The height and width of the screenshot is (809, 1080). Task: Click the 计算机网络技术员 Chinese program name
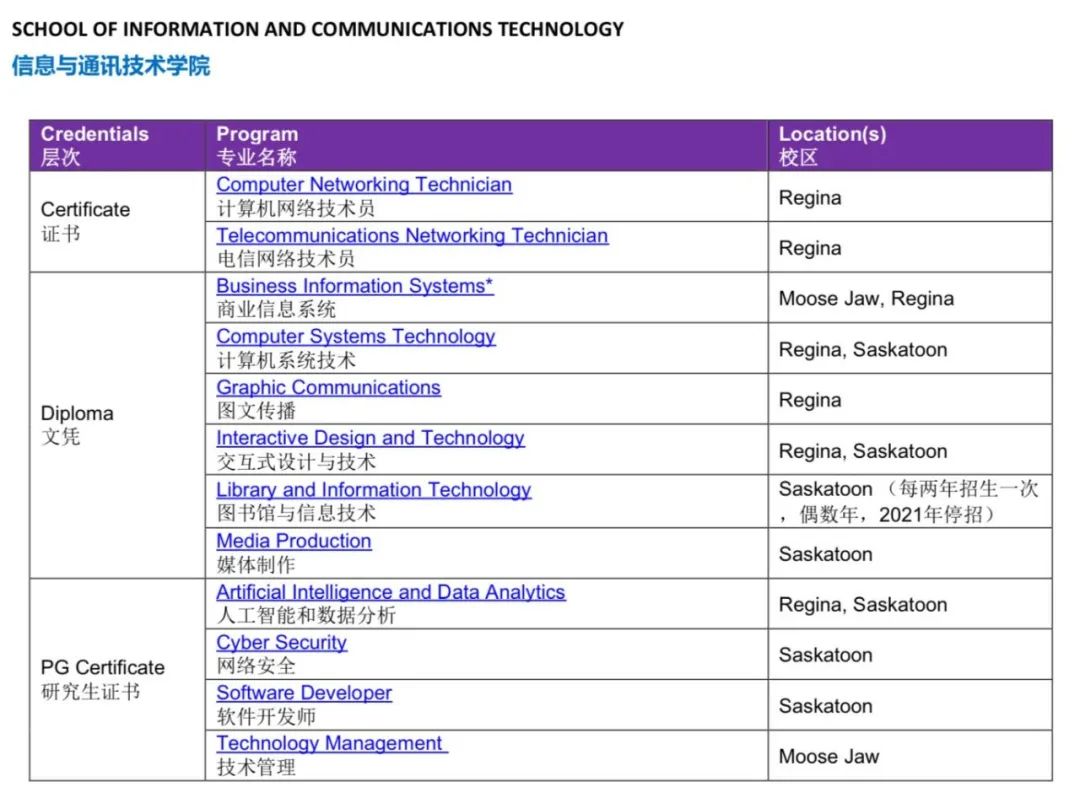(296, 208)
